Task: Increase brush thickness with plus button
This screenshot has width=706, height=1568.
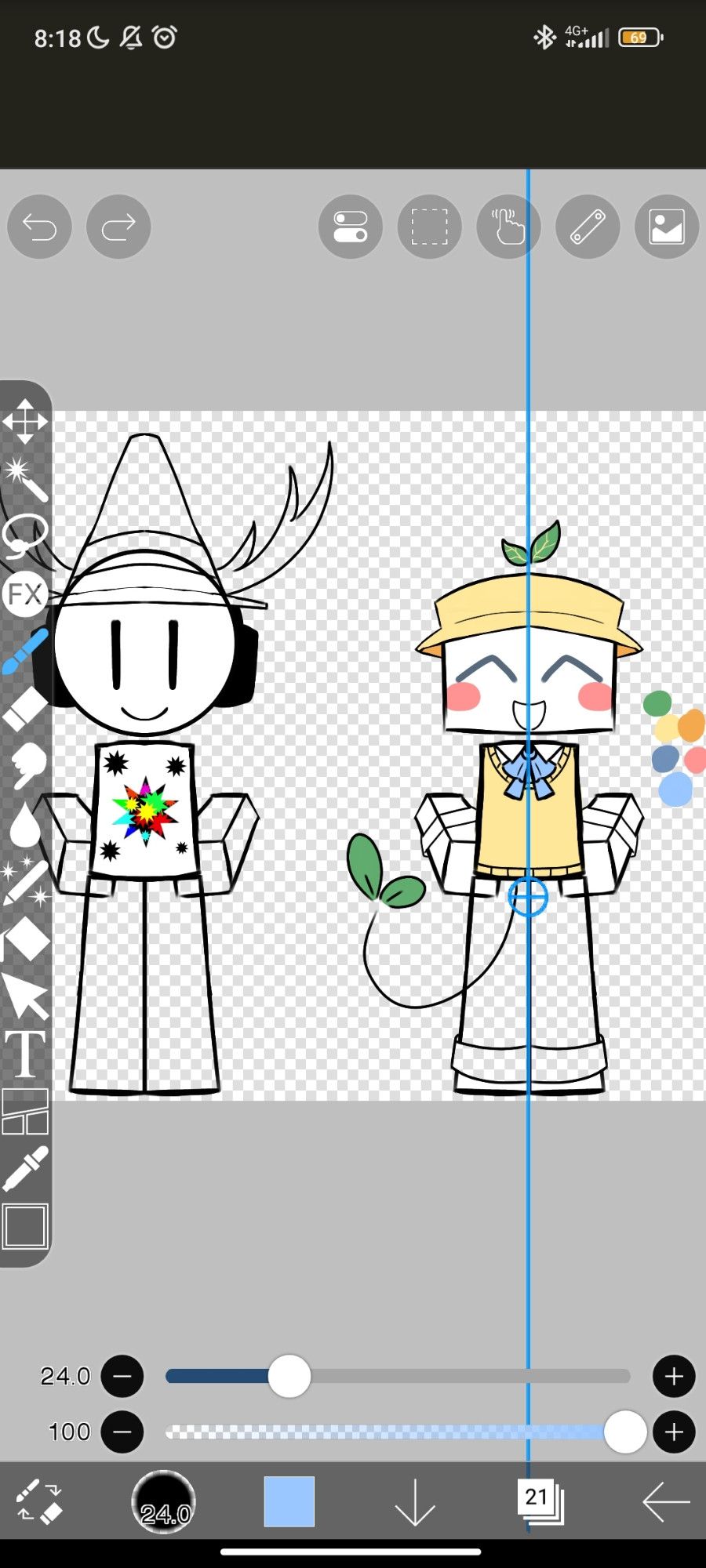Action: [674, 1376]
